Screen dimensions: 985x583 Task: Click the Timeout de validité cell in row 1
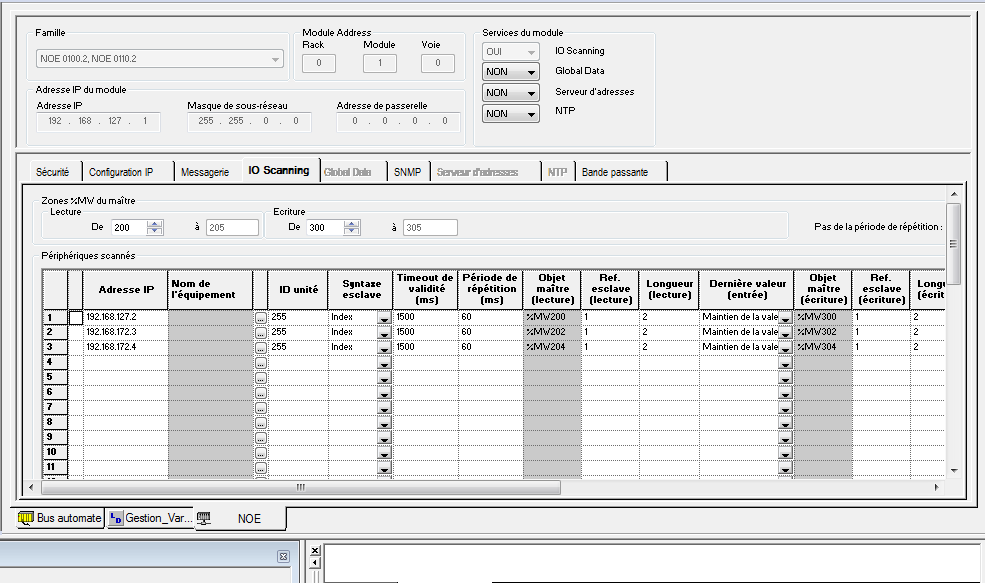pos(425,317)
